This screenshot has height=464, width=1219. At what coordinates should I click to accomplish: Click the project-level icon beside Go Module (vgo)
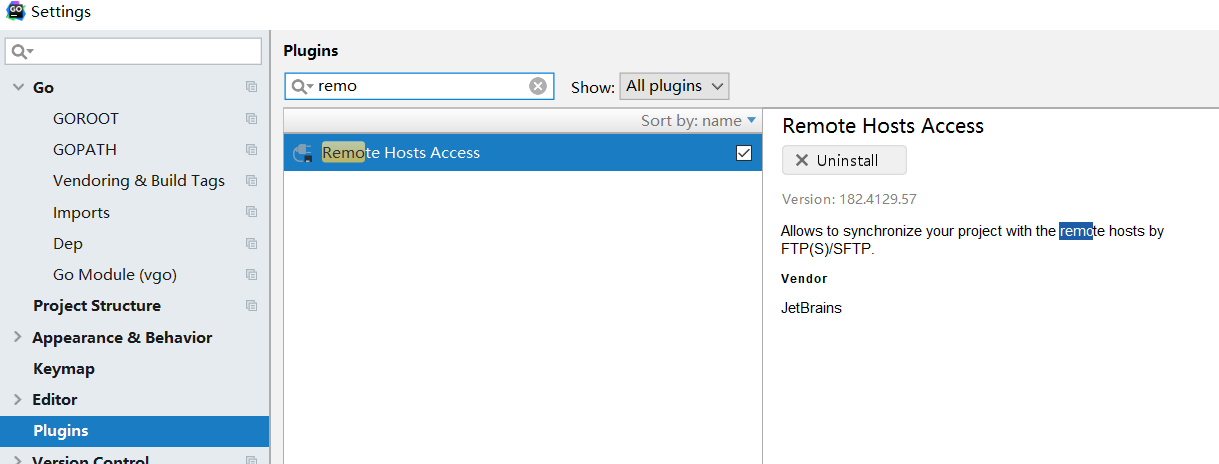[251, 275]
